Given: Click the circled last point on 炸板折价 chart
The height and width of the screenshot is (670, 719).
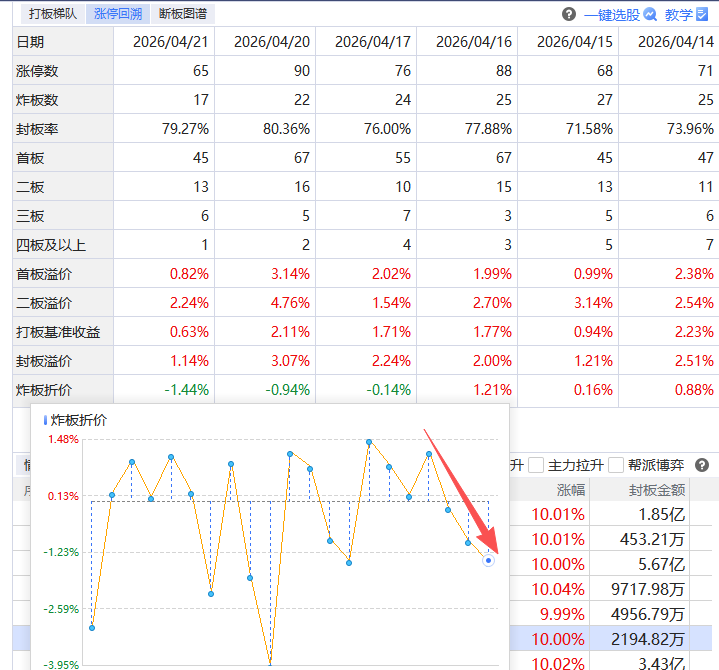Looking at the screenshot, I should [x=488, y=560].
